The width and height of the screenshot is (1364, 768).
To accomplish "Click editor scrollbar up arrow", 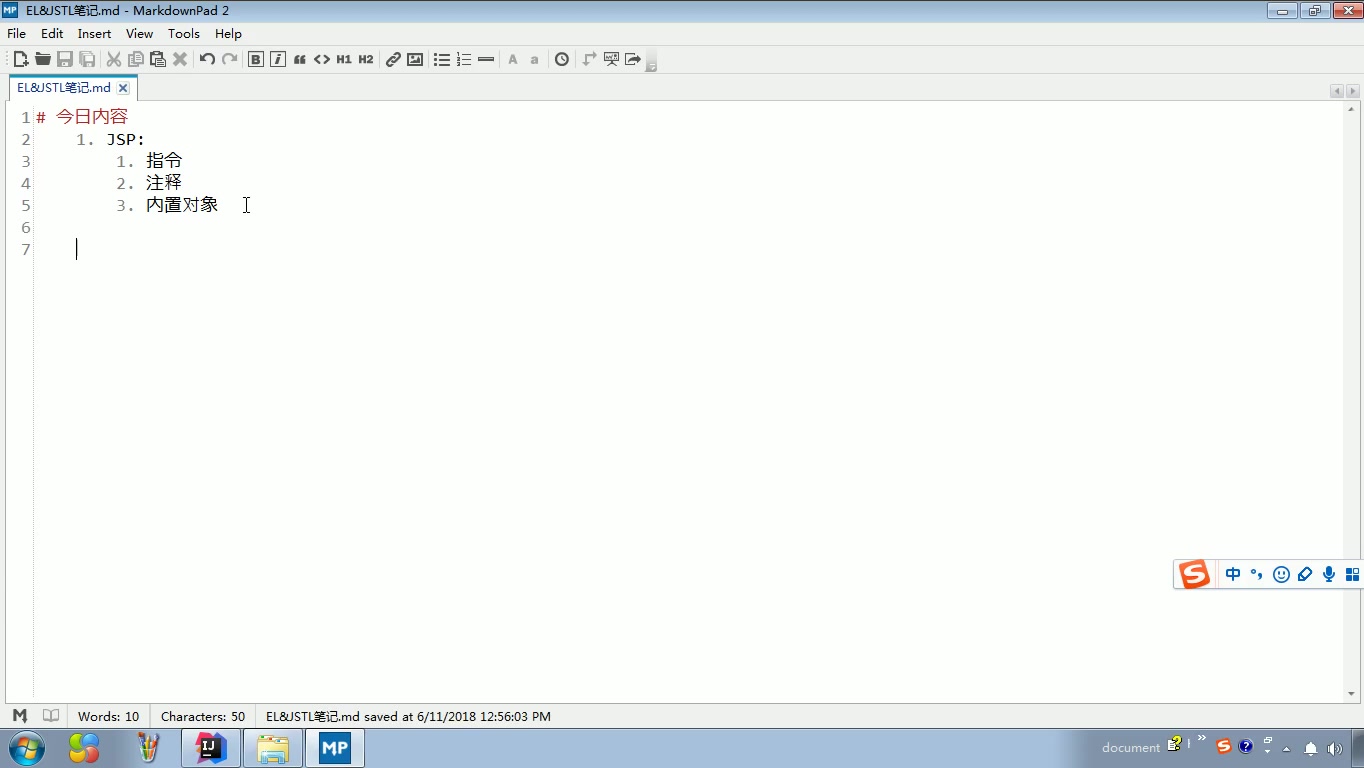I will [x=1351, y=109].
